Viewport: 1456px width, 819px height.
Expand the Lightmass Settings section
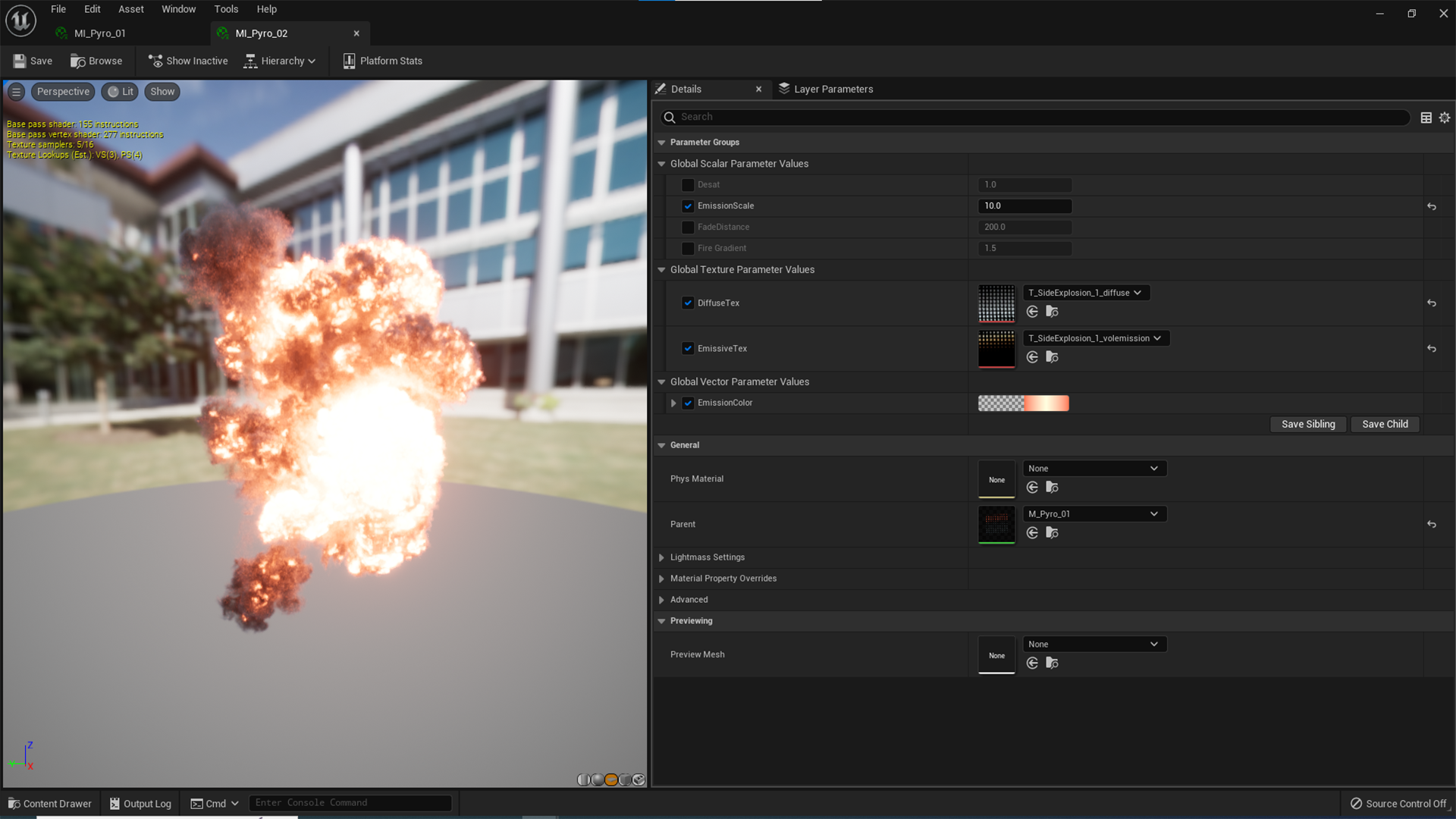tap(661, 557)
